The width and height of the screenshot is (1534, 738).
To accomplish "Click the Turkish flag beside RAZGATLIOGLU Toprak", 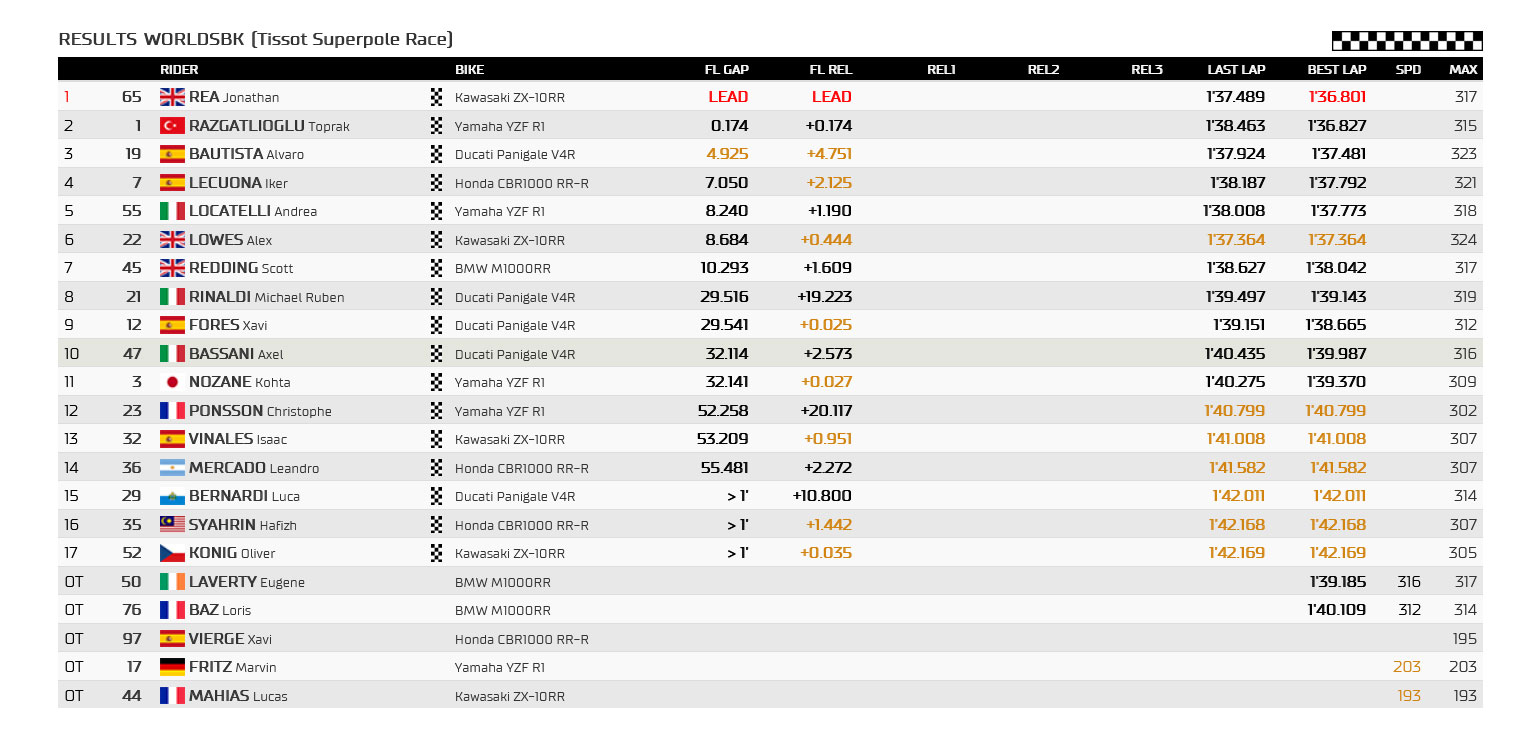I will pos(172,126).
